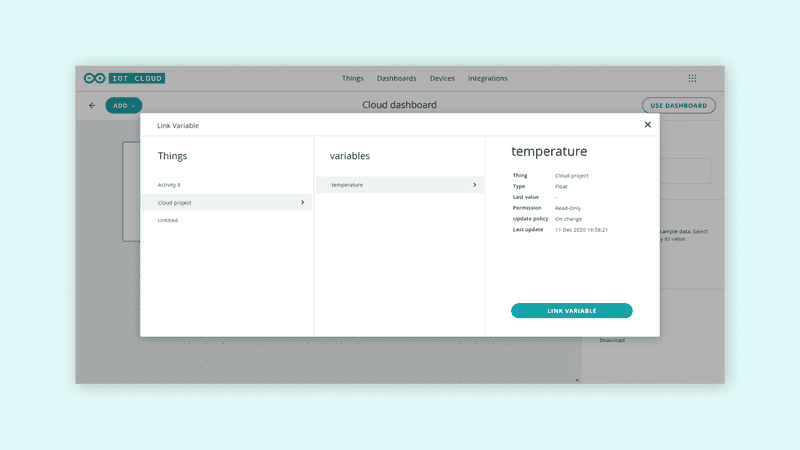Click the Read-Only permission value
This screenshot has width=800, height=450.
[x=568, y=208]
